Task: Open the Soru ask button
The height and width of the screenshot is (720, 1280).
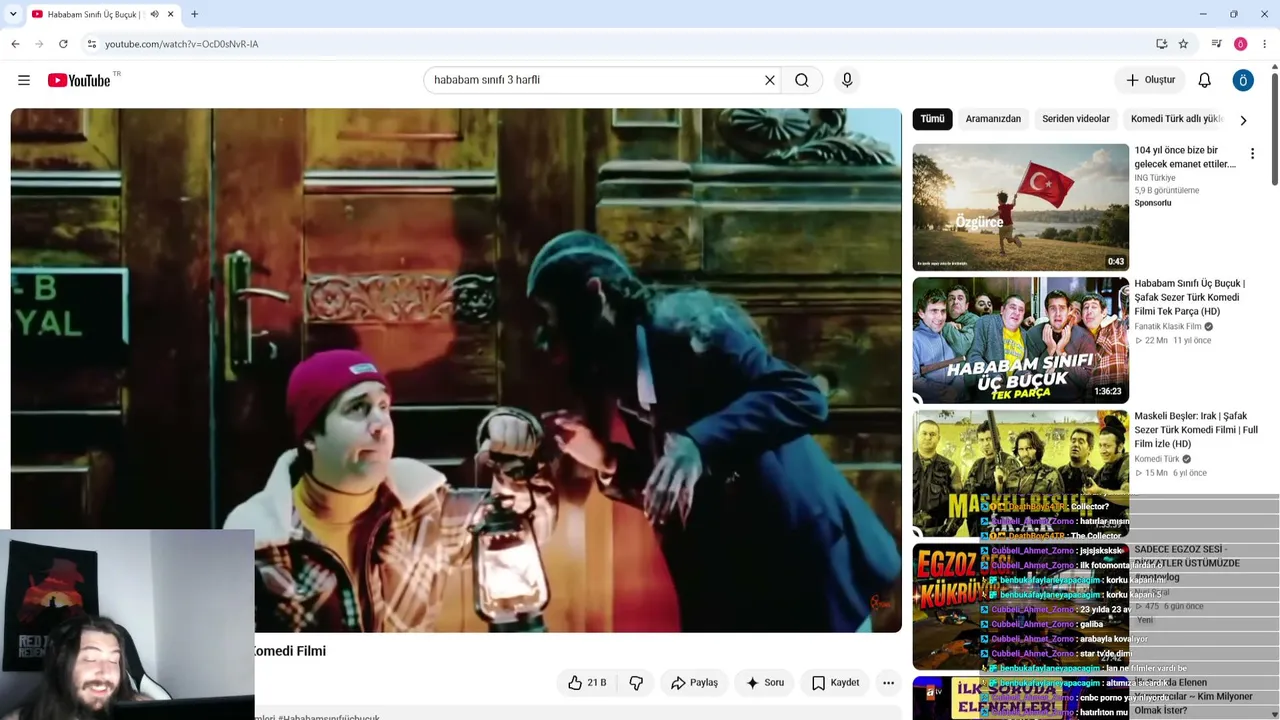Action: 765,683
